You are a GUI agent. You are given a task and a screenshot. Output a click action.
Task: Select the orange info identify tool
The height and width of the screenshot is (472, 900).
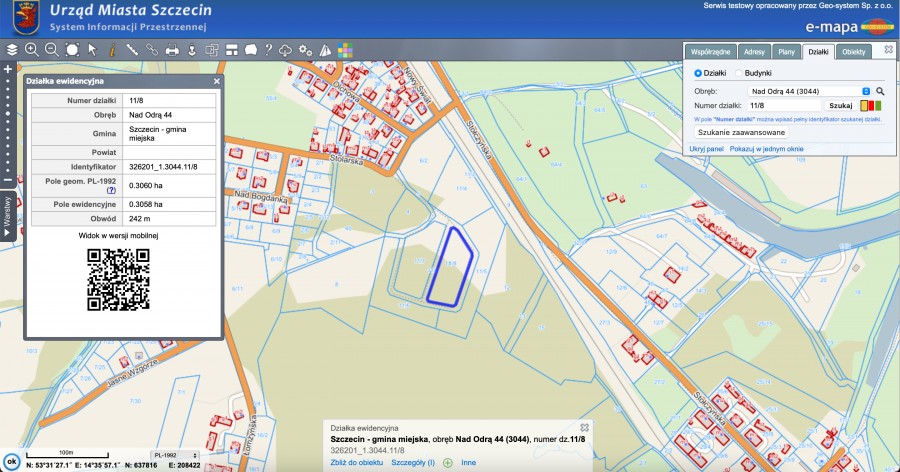coord(112,49)
